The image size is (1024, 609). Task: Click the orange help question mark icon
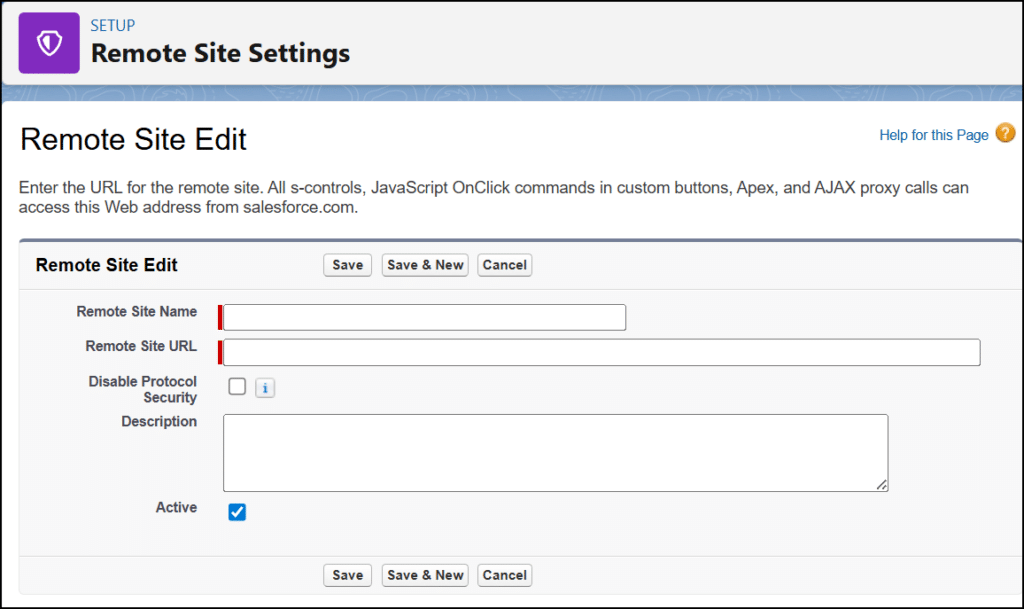[x=1005, y=134]
